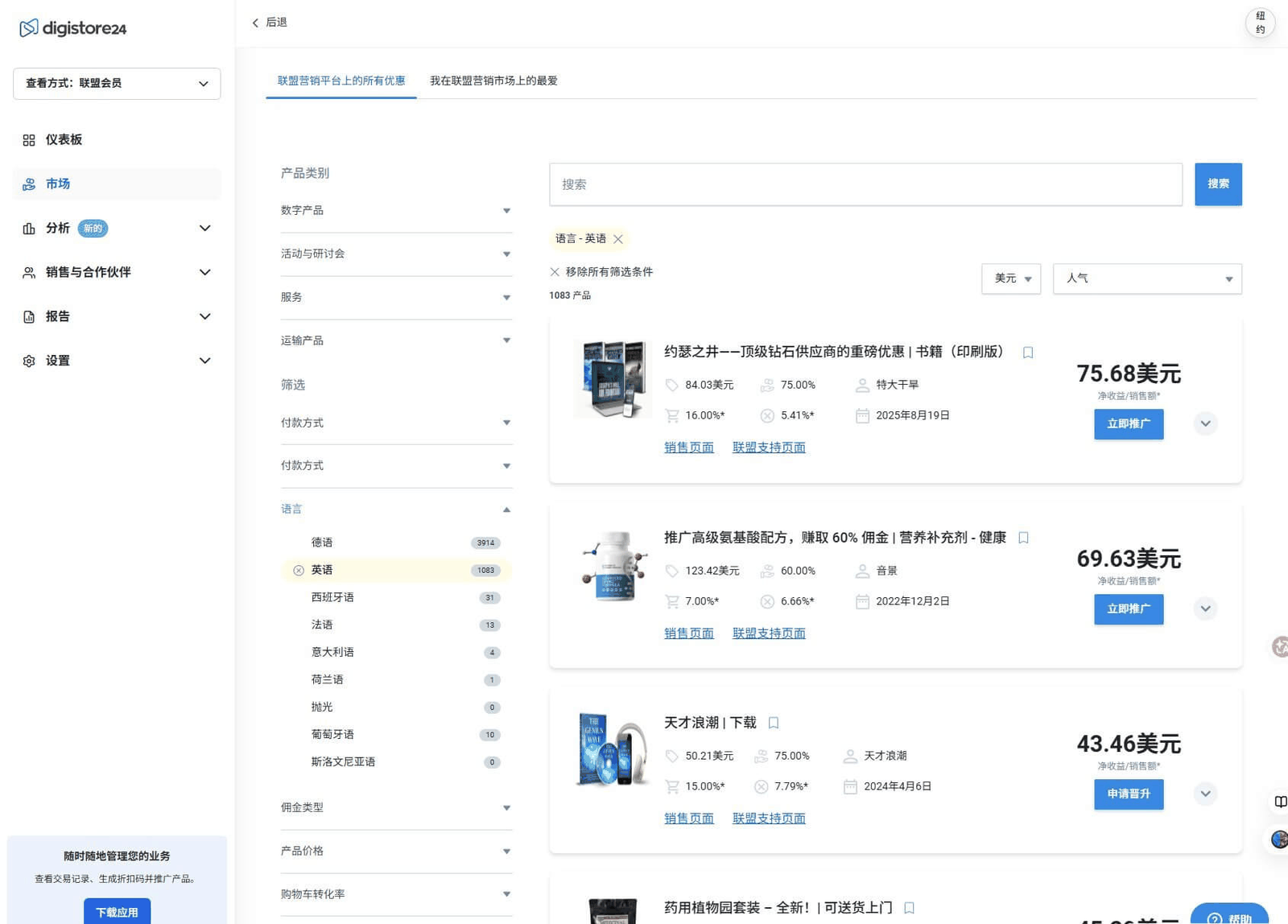The height and width of the screenshot is (924, 1288).
Task: Bookmark the 药用植物园套装 product
Action: (909, 908)
